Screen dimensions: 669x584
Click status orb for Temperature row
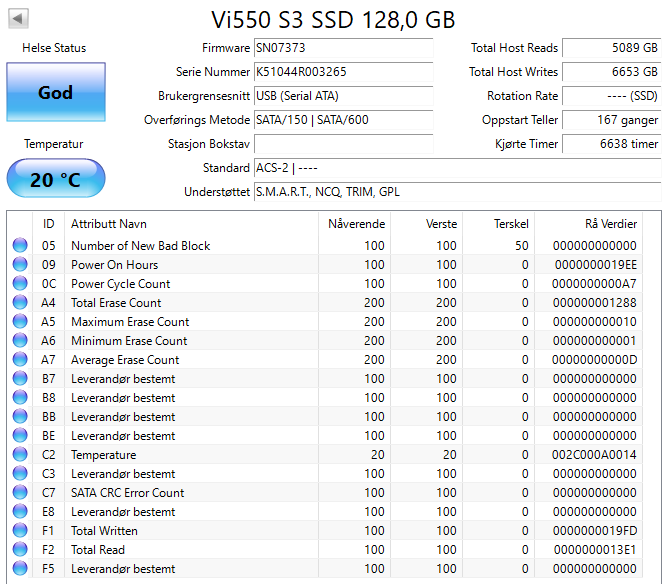click(x=20, y=454)
